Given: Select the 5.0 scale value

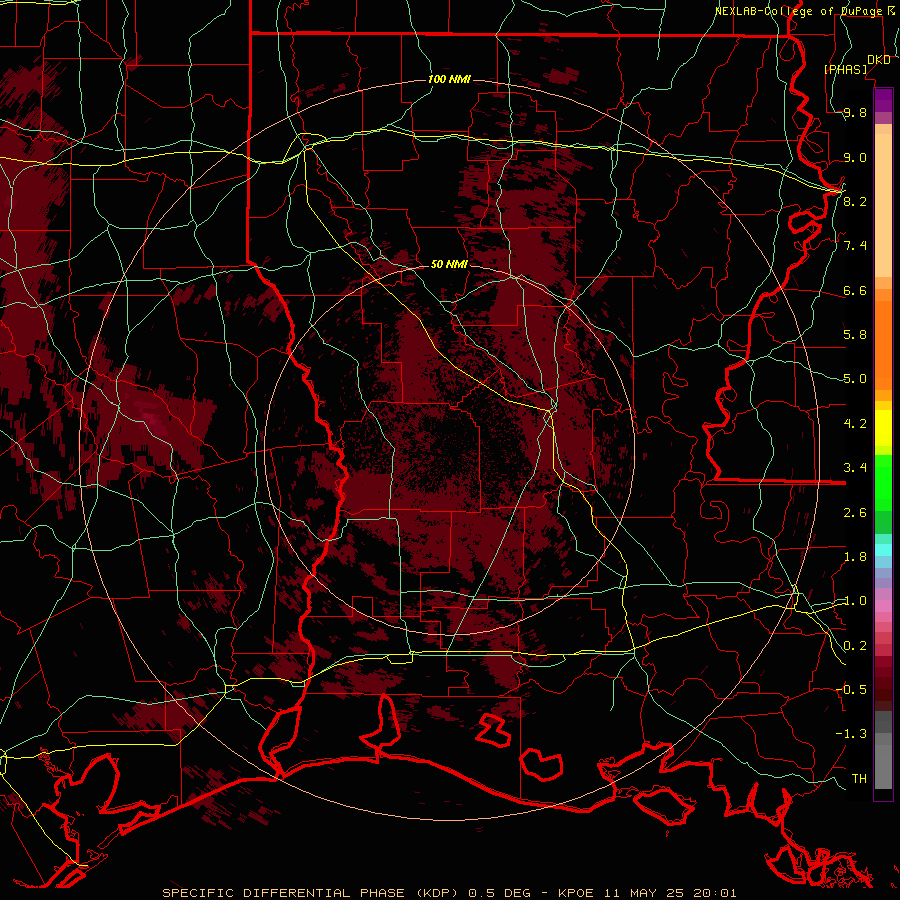Looking at the screenshot, I should click(855, 379).
